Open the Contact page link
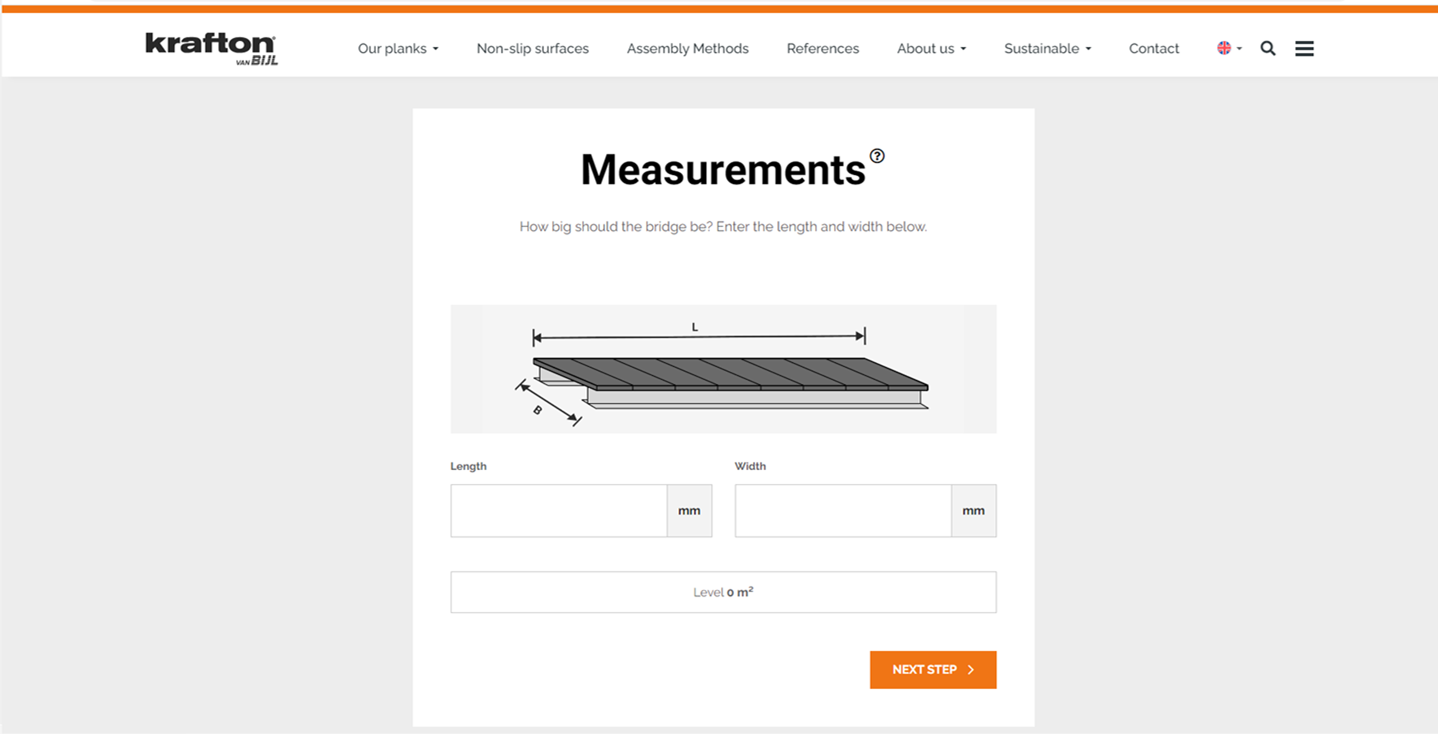Screen dimensions: 1438x734 pos(1153,48)
